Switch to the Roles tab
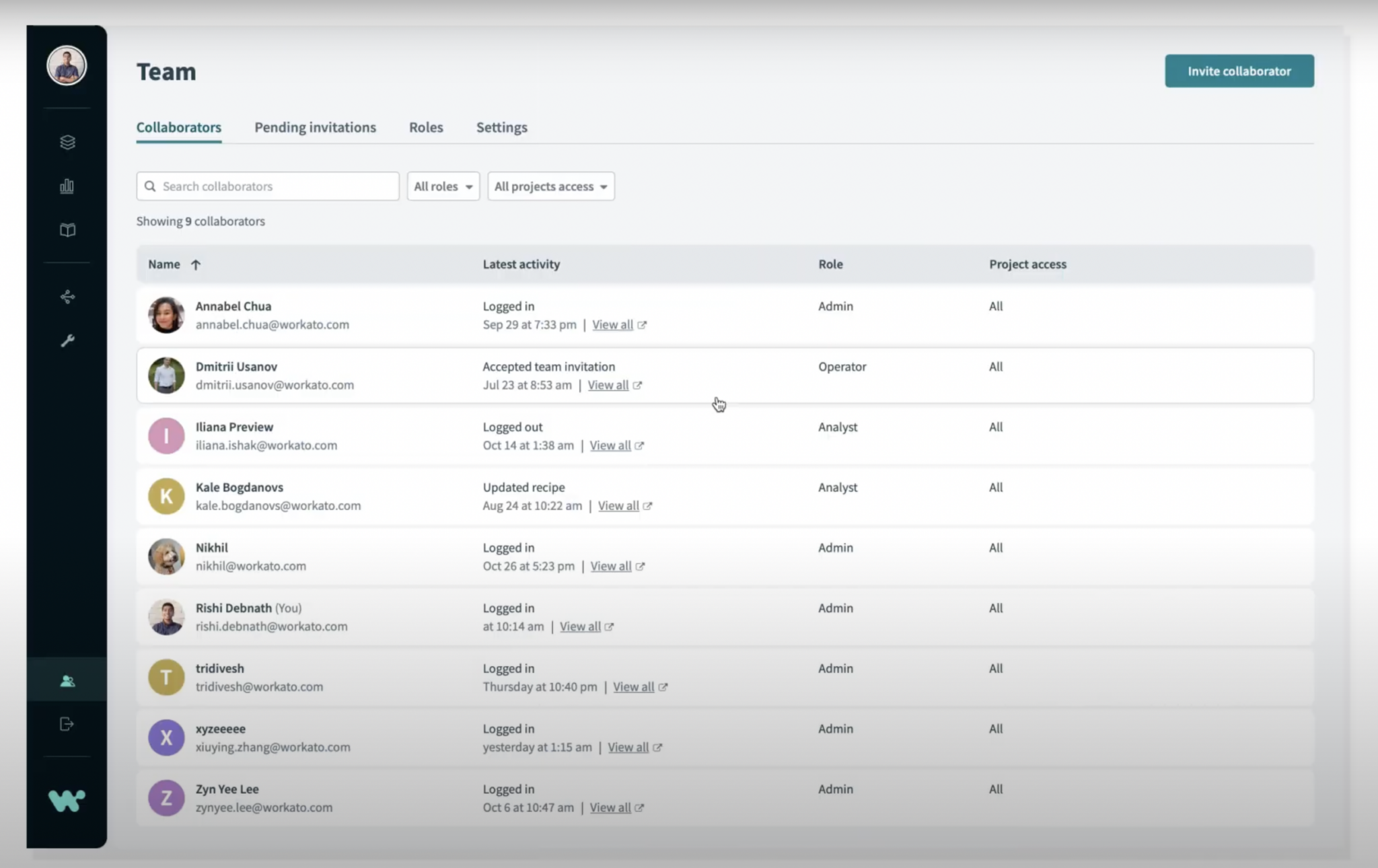The width and height of the screenshot is (1378, 868). tap(426, 127)
